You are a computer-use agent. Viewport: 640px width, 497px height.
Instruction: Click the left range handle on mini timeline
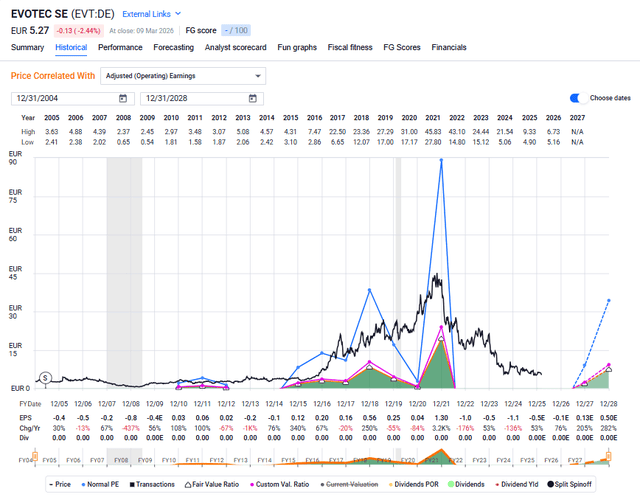(x=35, y=456)
